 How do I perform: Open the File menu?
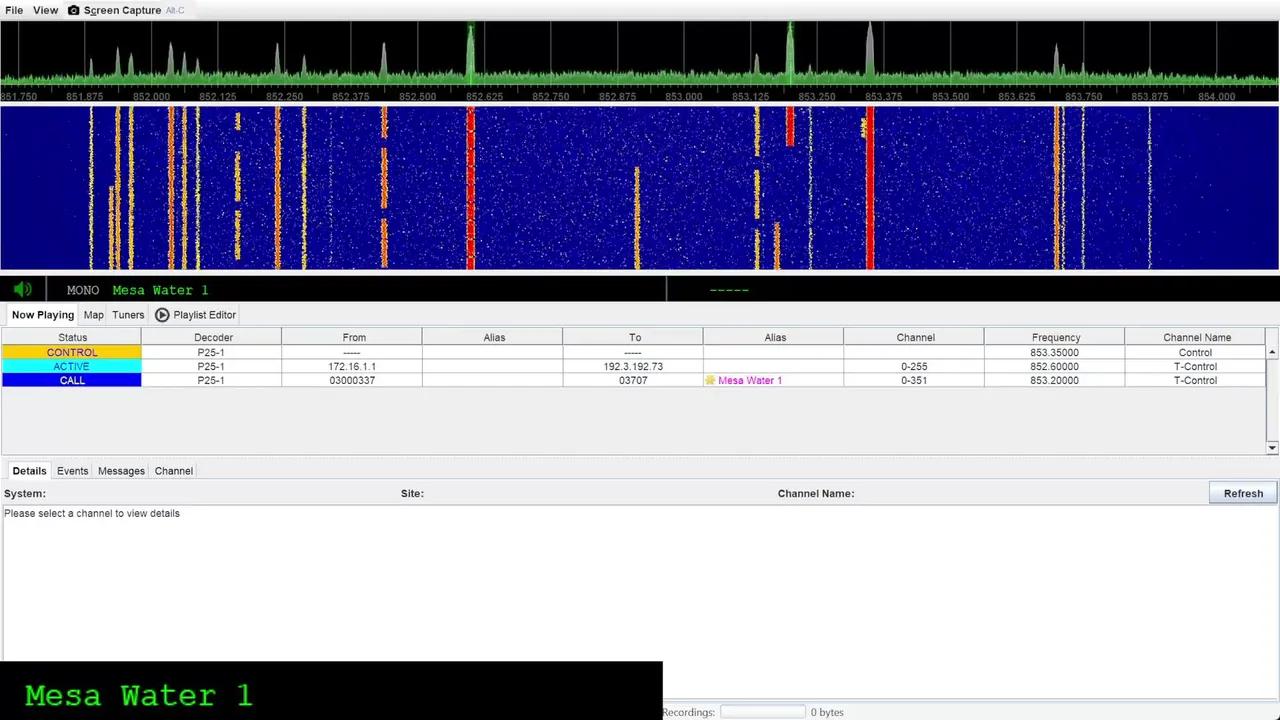pyautogui.click(x=14, y=10)
